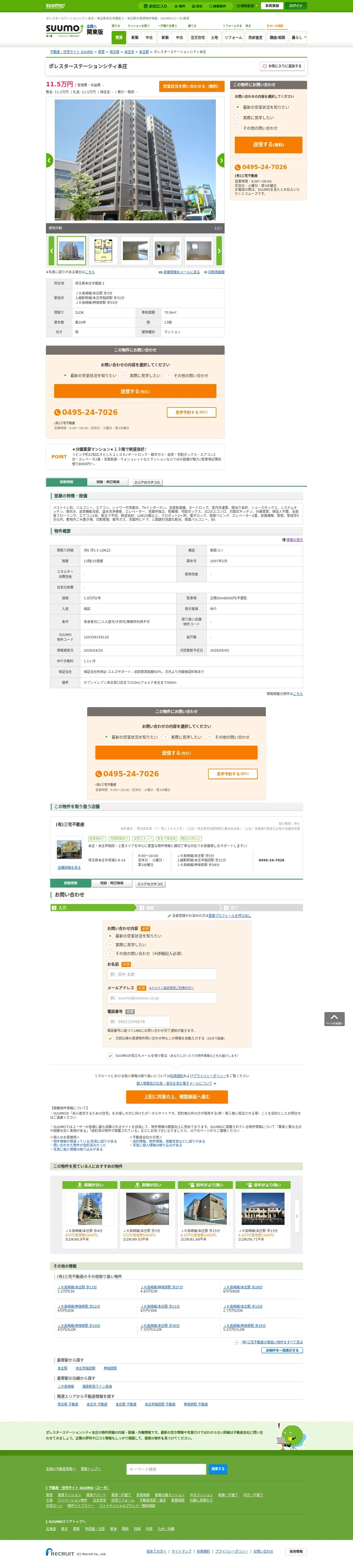Toggle 次回以降…情報を自動入力する checkbox

coord(110,1038)
